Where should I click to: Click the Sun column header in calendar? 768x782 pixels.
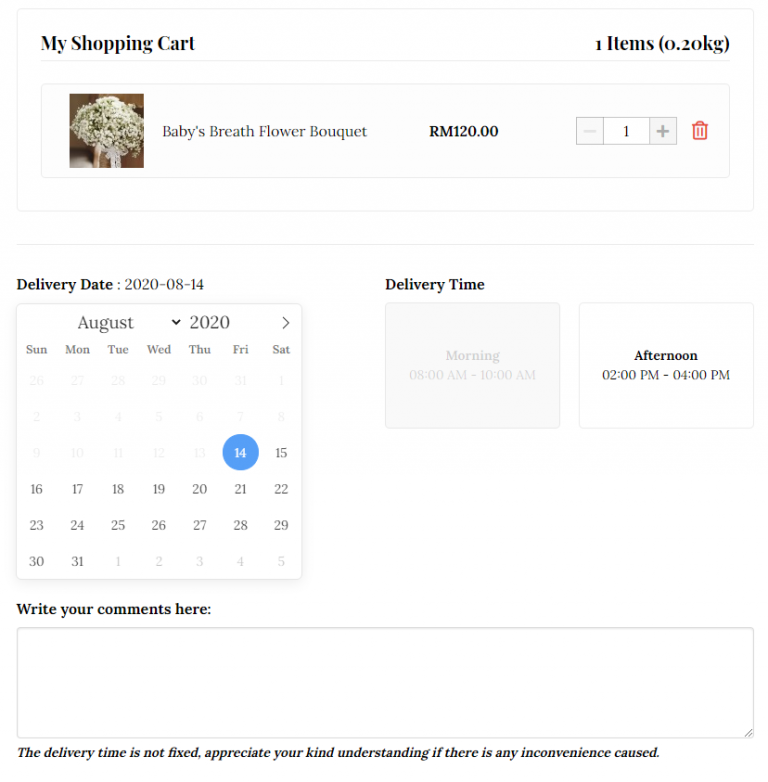36,349
